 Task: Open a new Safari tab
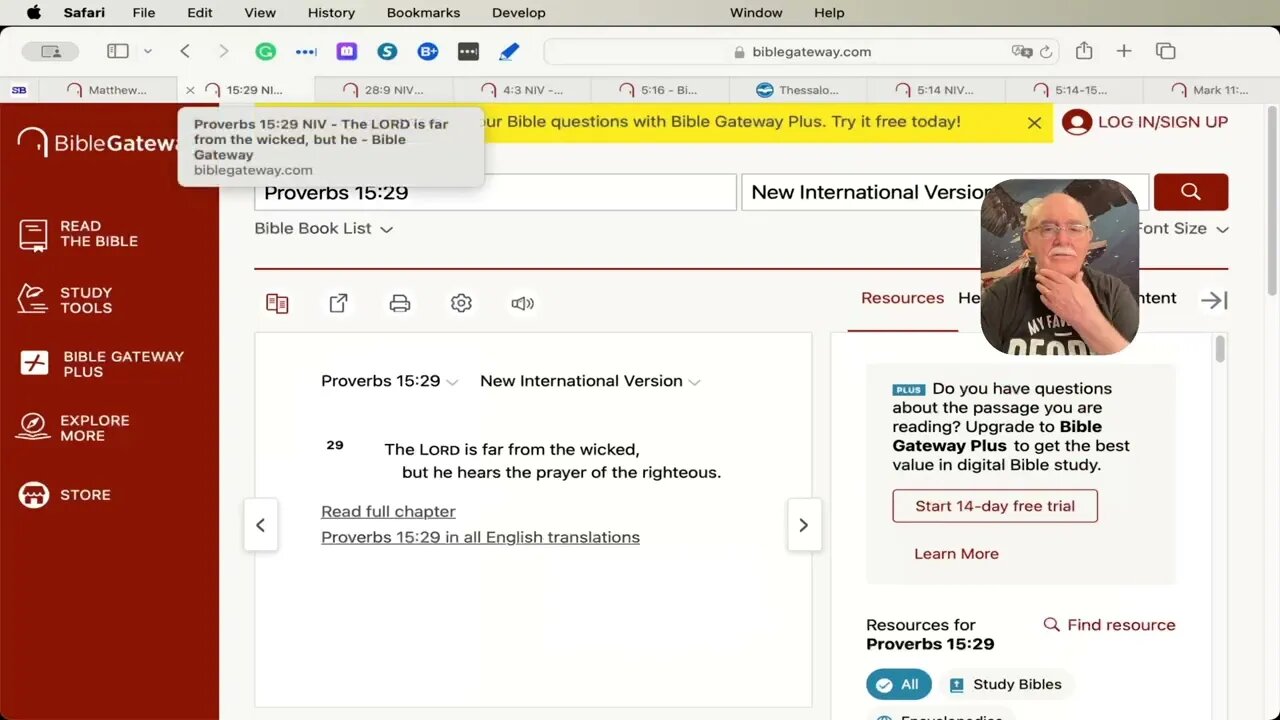click(x=1124, y=51)
